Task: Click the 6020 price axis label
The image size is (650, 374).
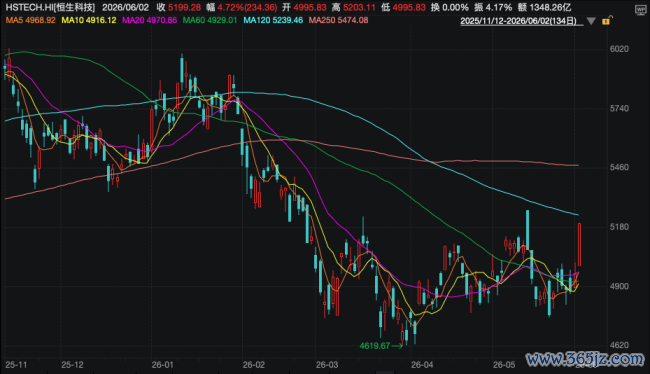Action: point(619,49)
